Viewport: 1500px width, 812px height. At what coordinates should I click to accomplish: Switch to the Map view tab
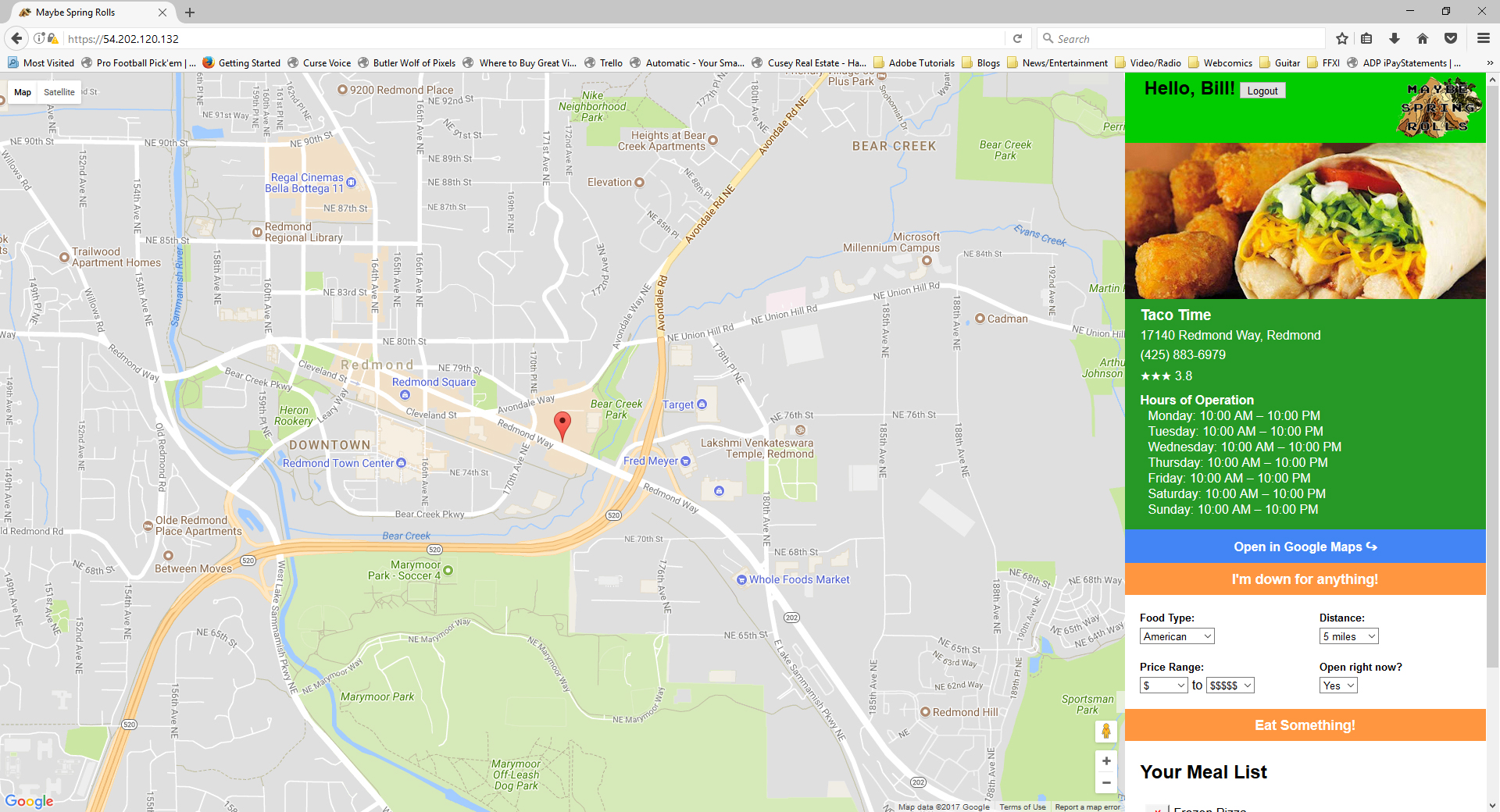point(23,92)
